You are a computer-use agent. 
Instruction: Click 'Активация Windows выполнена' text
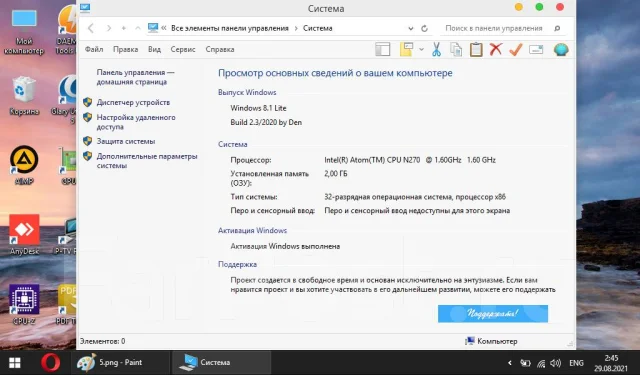click(285, 246)
